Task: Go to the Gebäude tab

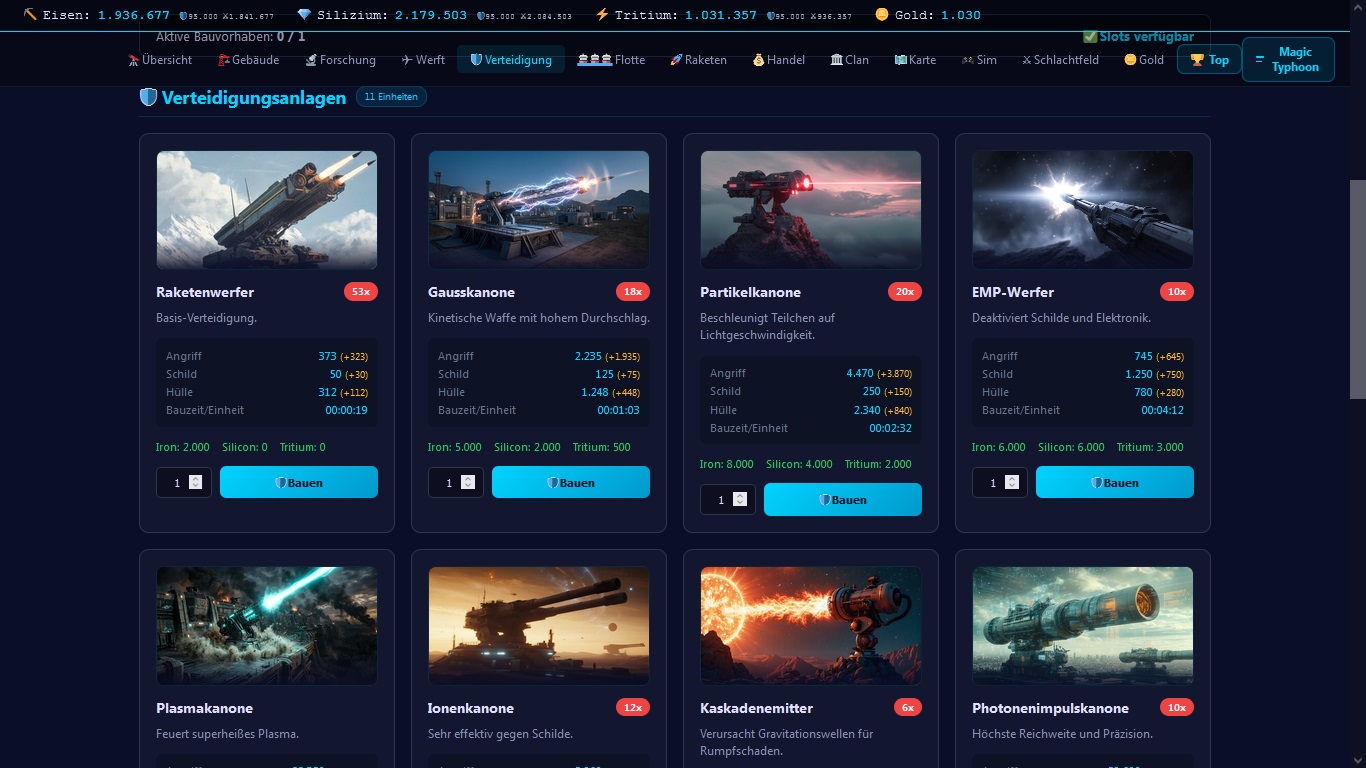Action: (x=249, y=60)
